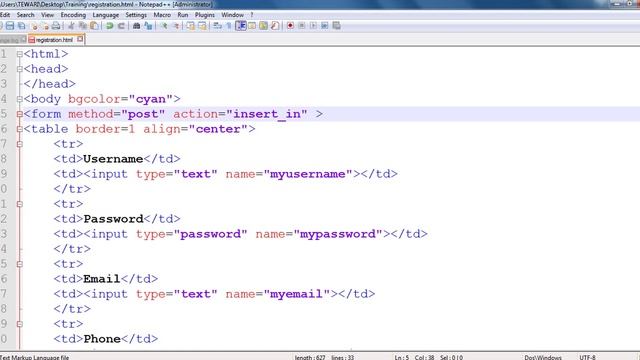Screen dimensions: 640x360
Task: Click the Copy toolbar icon
Action: [x=83, y=26]
